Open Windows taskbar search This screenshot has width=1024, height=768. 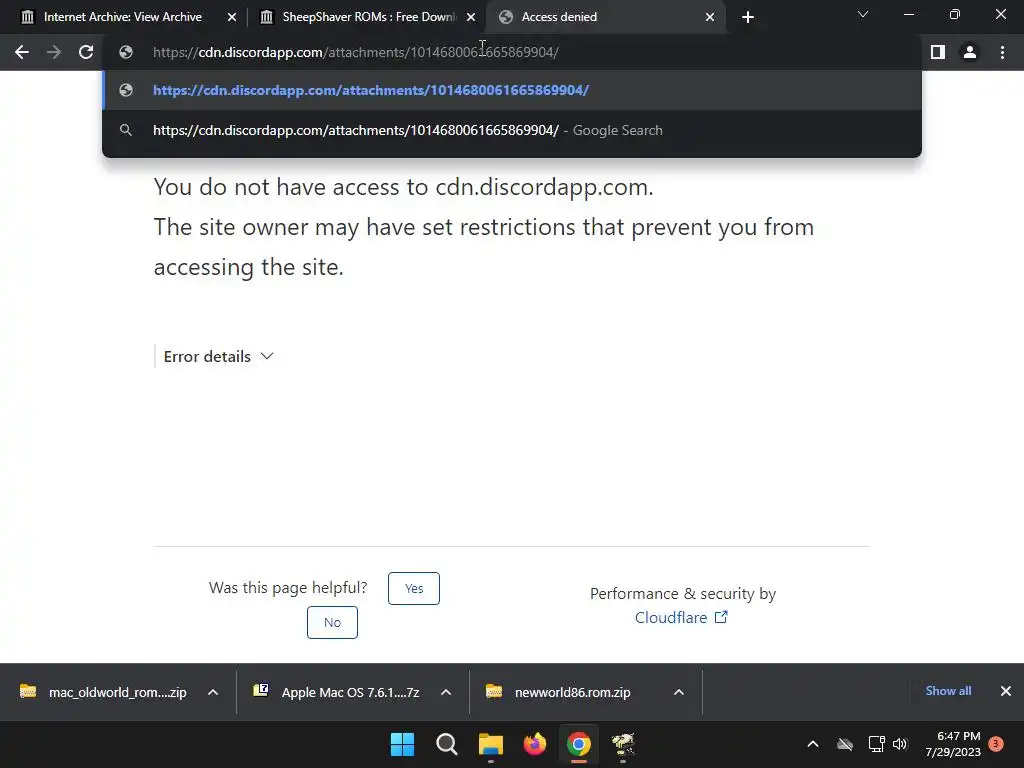point(447,744)
